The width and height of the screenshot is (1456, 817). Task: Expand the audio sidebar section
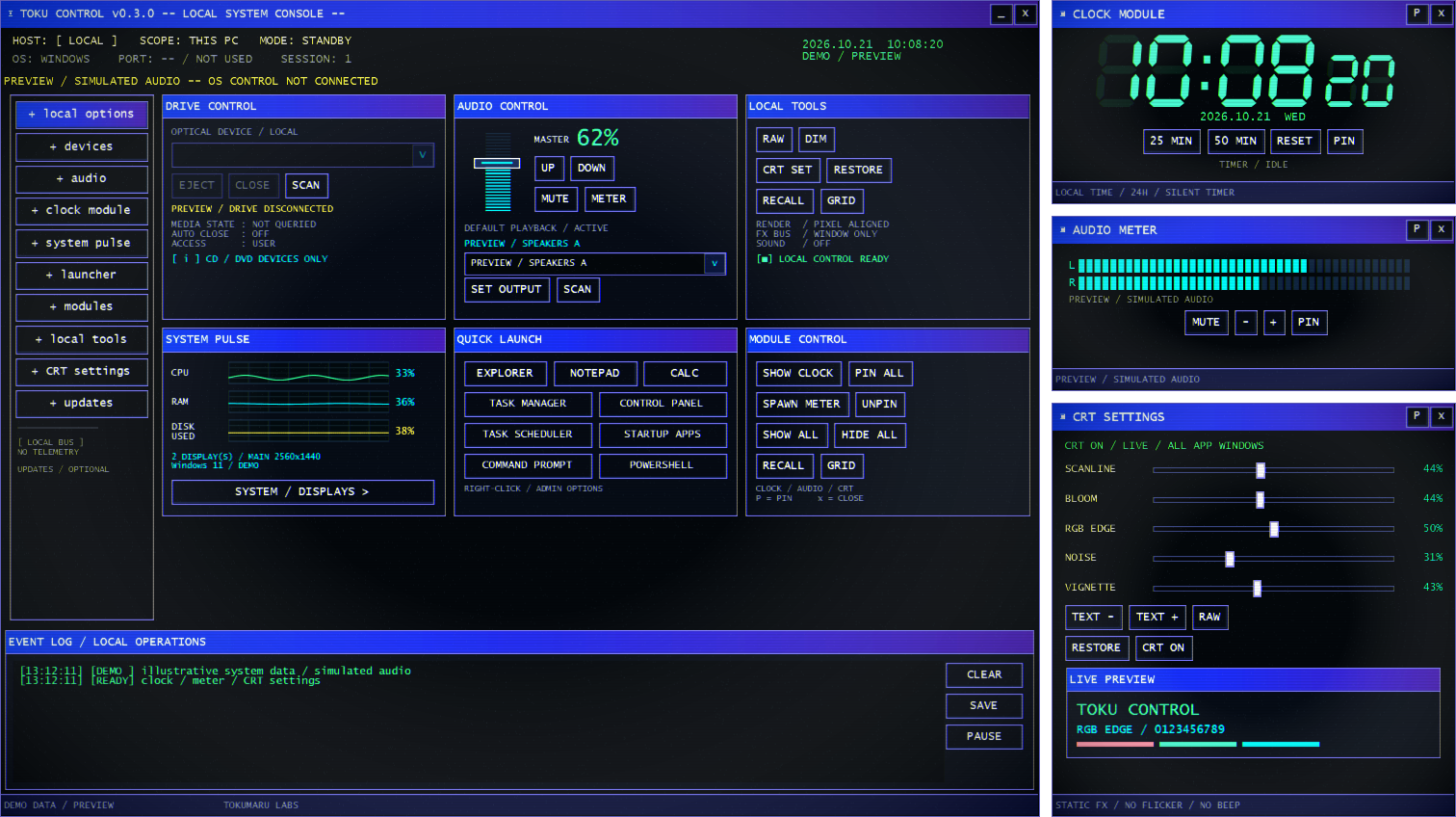point(82,178)
